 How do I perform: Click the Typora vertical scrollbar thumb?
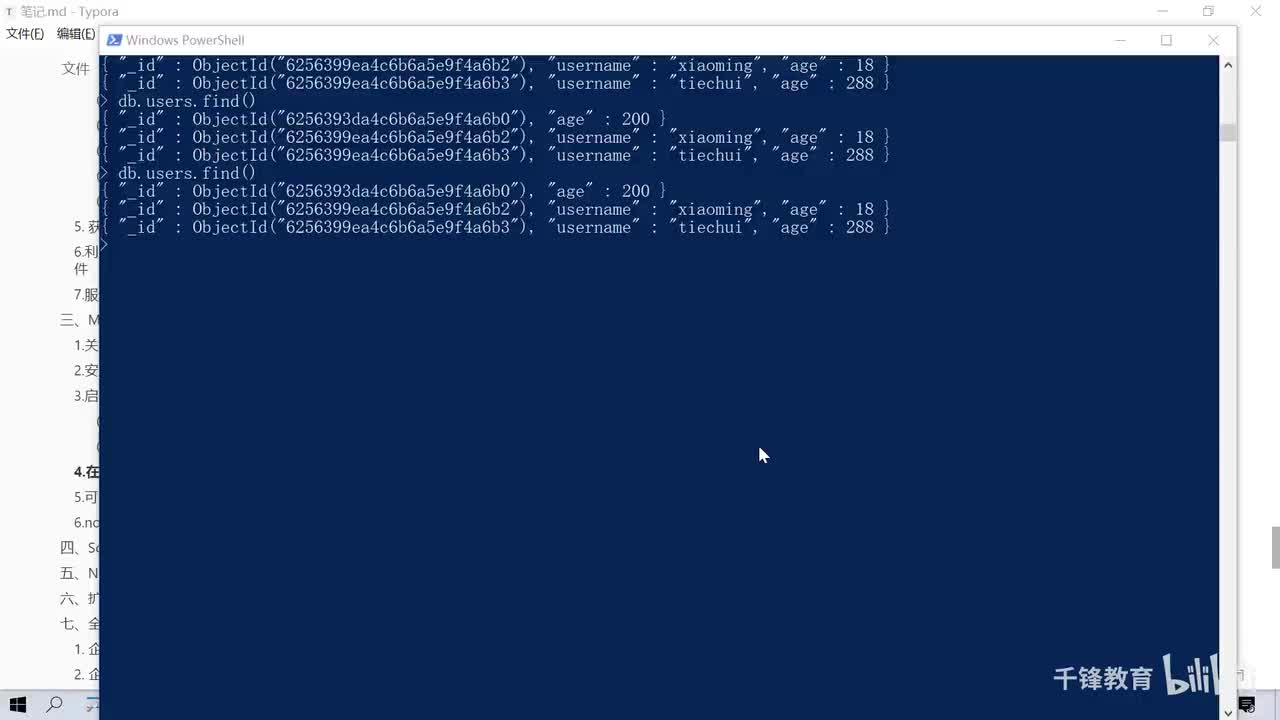(1275, 547)
